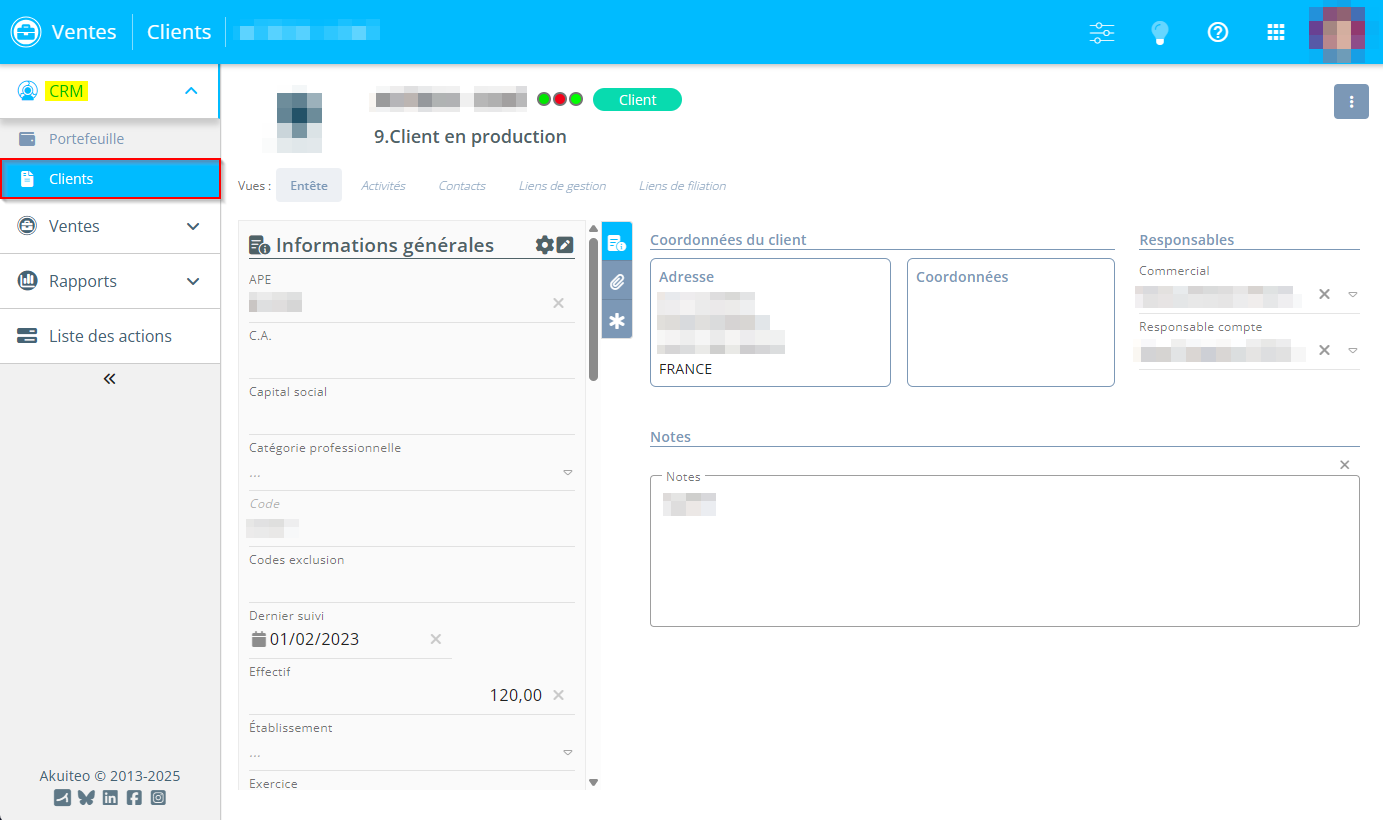Open the help question mark icon
Screen dimensions: 1383x820
(x=1217, y=32)
